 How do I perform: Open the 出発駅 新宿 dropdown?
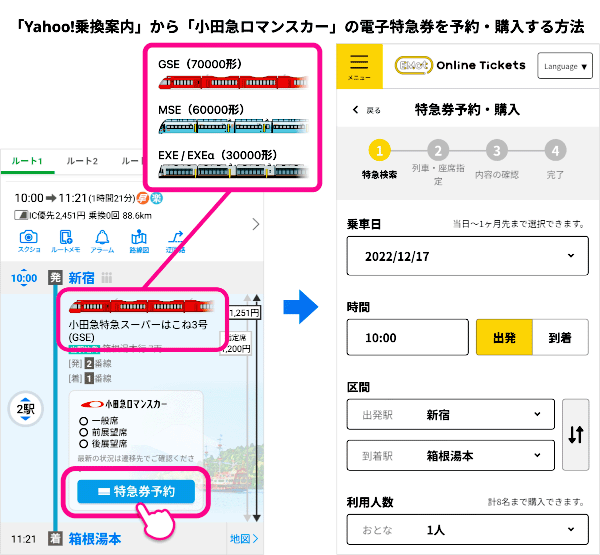[x=450, y=415]
